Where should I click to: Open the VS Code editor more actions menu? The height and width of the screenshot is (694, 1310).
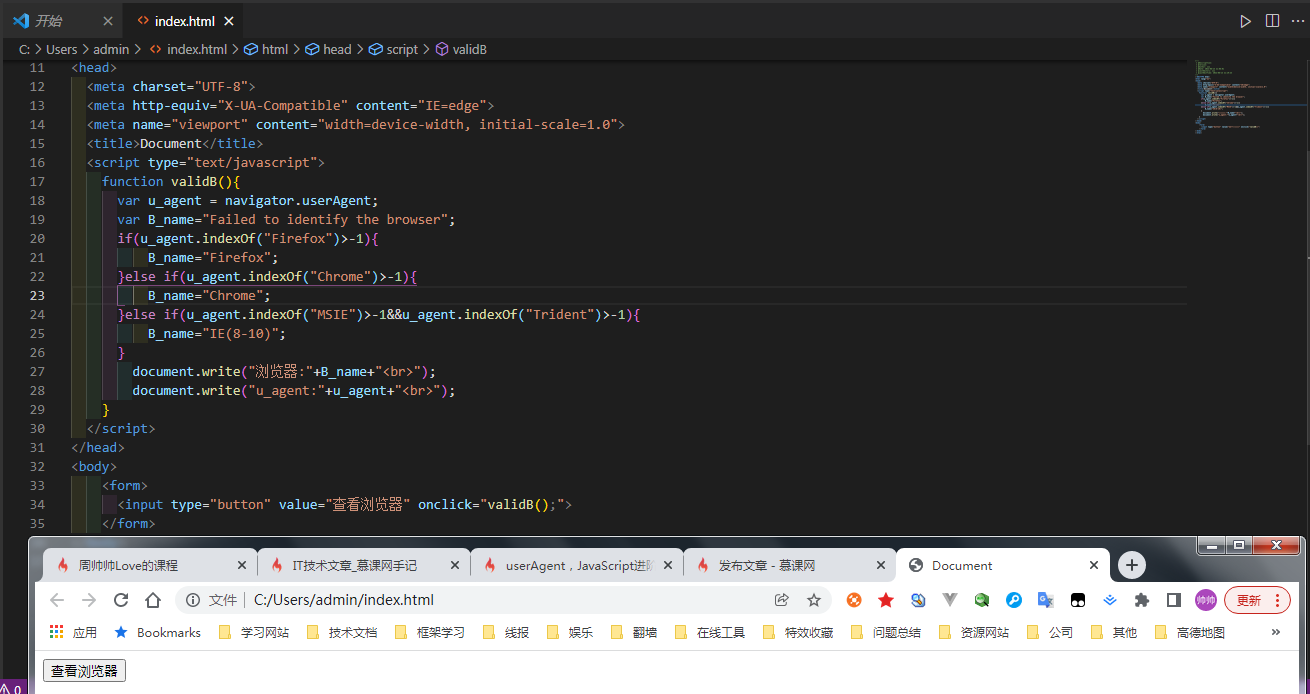pyautogui.click(x=1297, y=21)
